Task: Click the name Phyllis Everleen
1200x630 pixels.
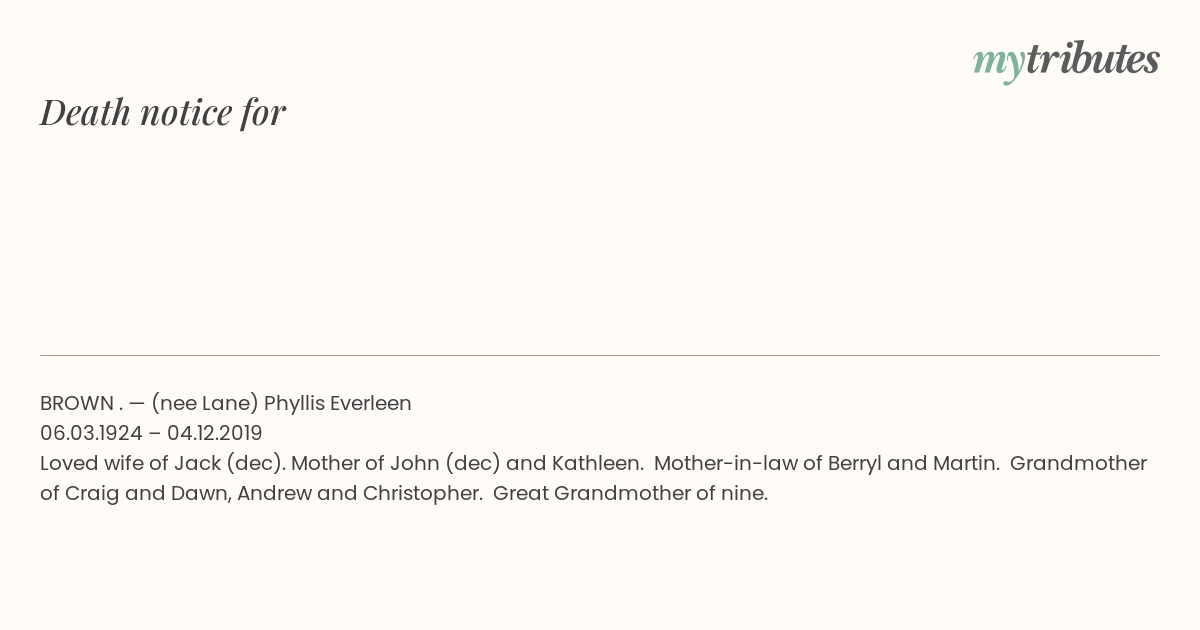Action: [338, 404]
